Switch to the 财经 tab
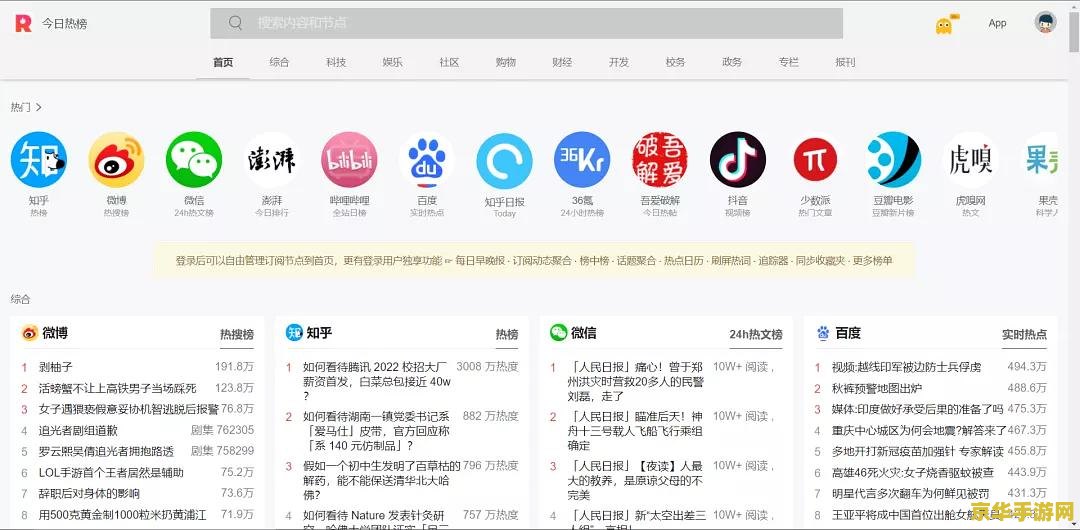The width and height of the screenshot is (1080, 530). 562,62
